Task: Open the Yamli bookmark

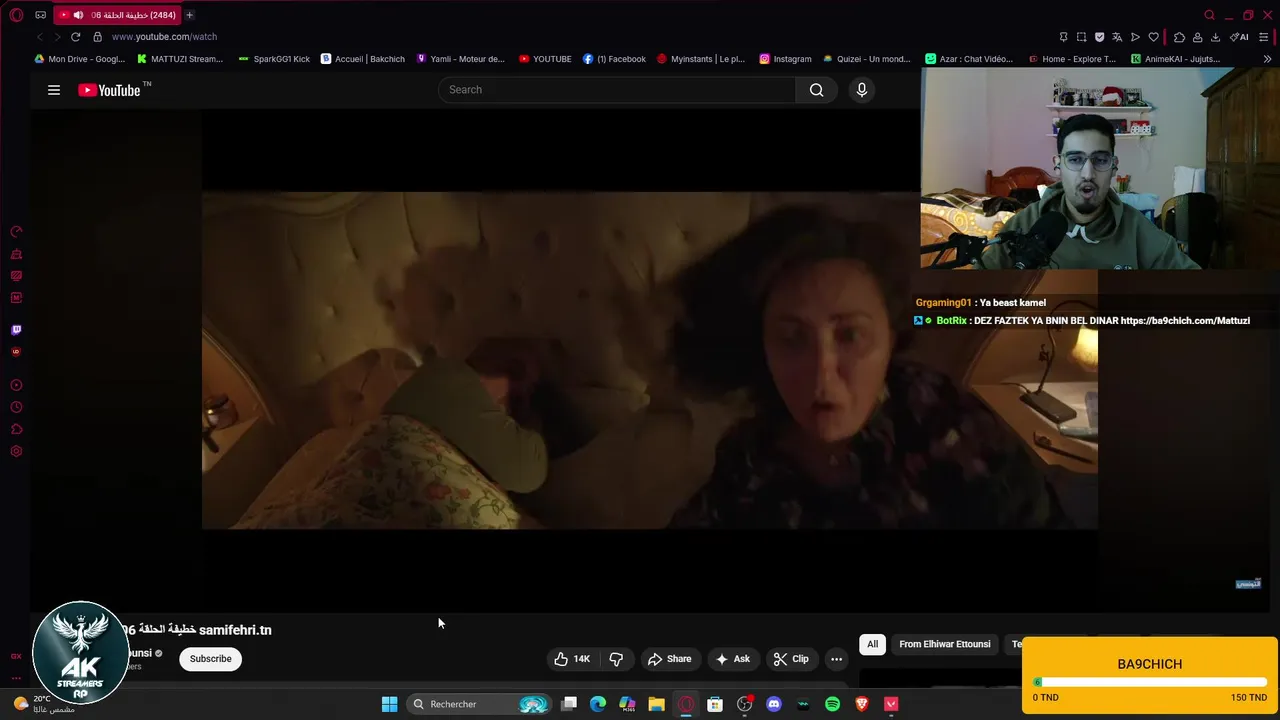Action: point(460,59)
